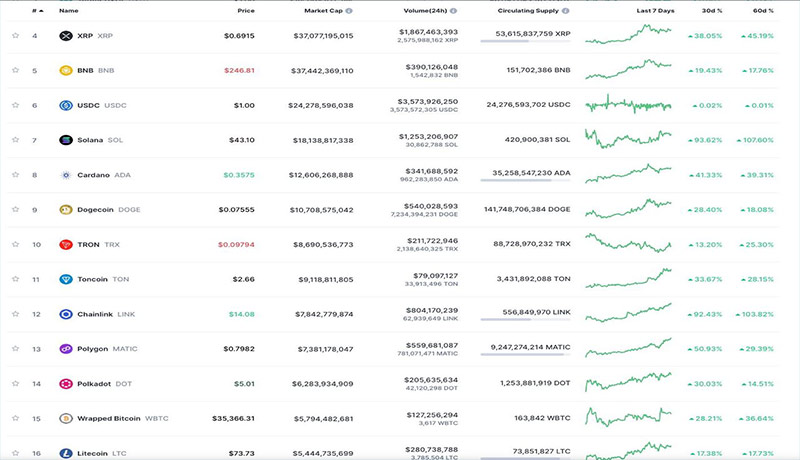This screenshot has height=460, width=800.
Task: Open the Wrapped Bitcoin page link
Action: 122,418
